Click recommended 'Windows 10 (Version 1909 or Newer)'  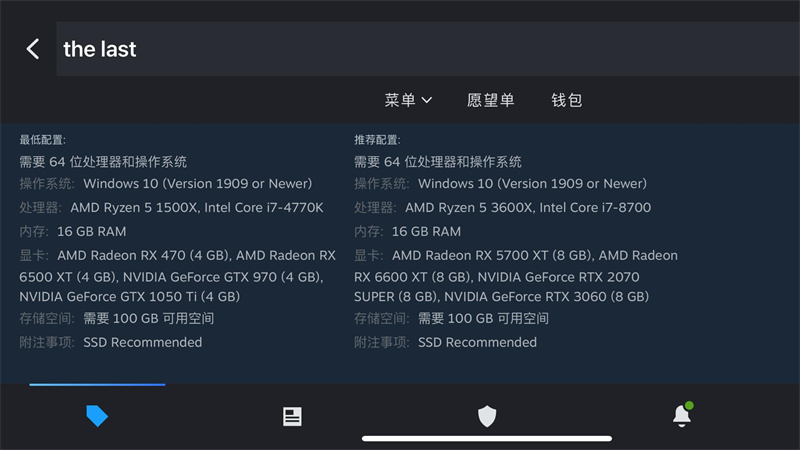[x=532, y=184]
